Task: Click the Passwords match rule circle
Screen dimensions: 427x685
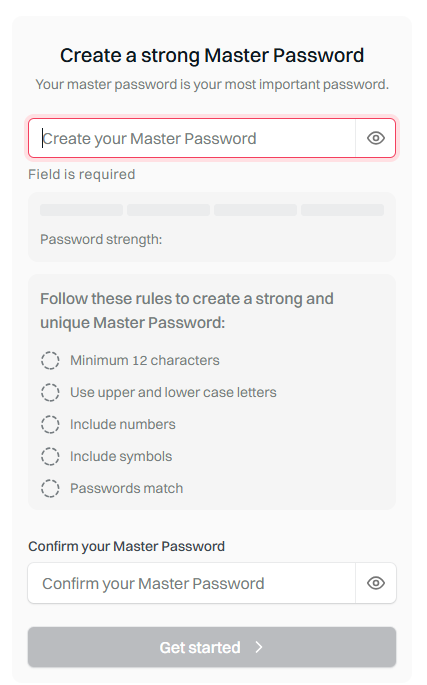Action: tap(50, 488)
